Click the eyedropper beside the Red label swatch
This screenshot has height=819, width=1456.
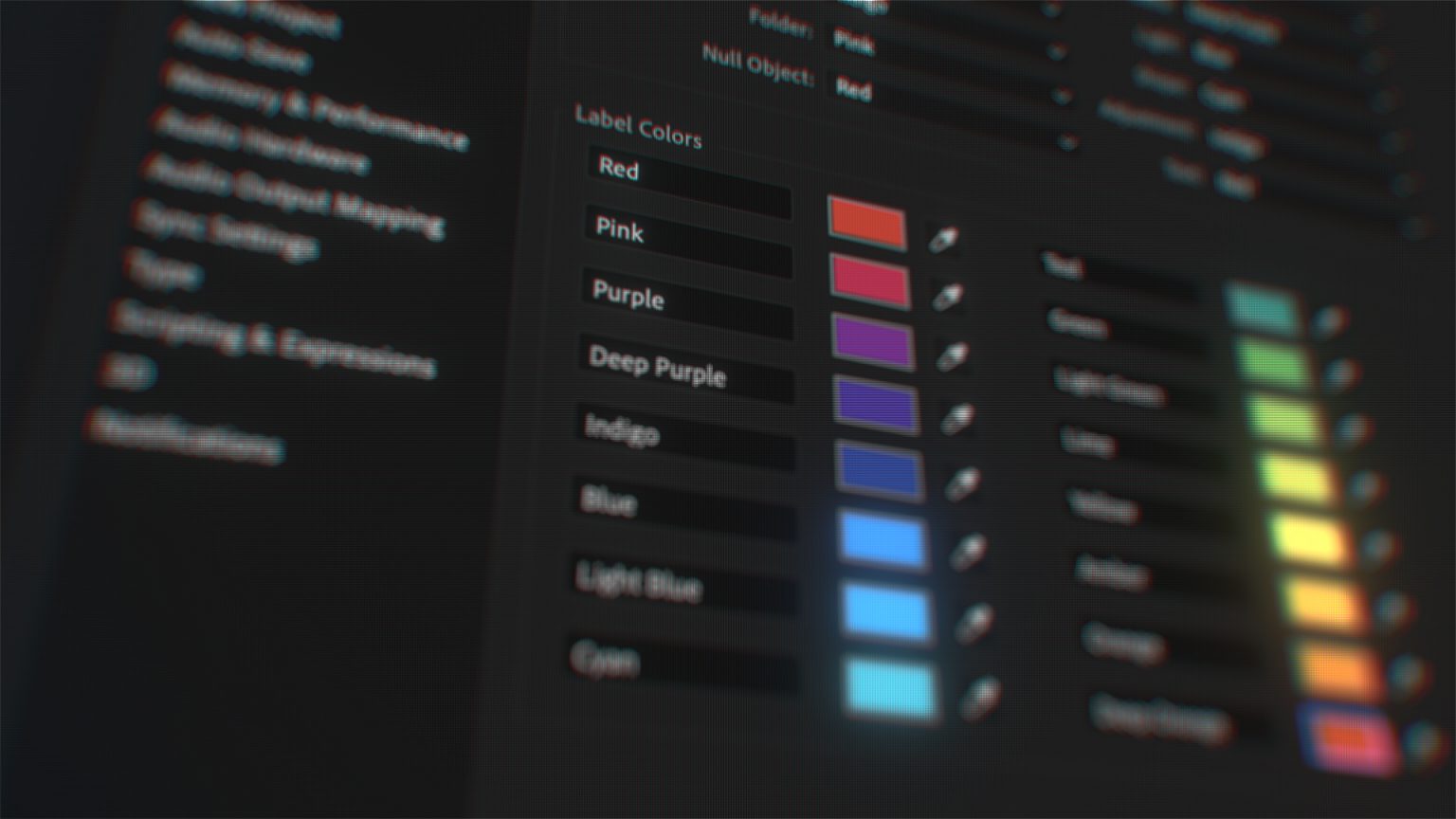pos(942,239)
